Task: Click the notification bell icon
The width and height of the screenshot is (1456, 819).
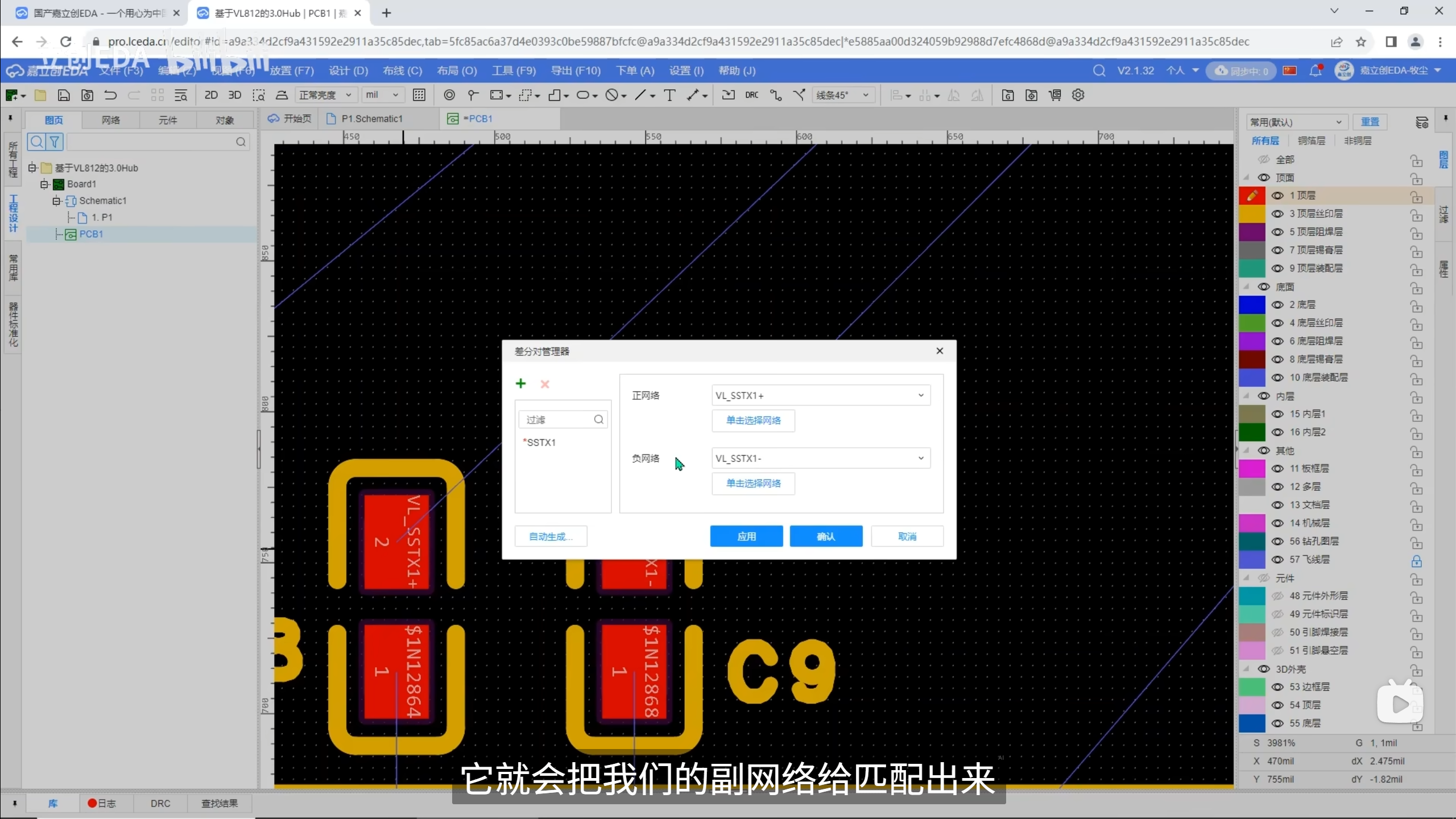Action: tap(1315, 71)
